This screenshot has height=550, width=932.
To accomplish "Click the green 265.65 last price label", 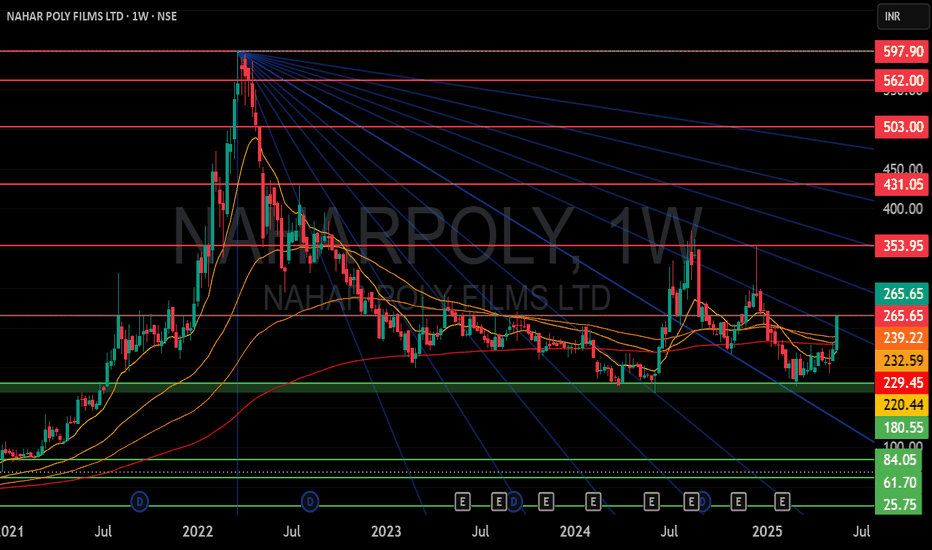I will [x=902, y=294].
